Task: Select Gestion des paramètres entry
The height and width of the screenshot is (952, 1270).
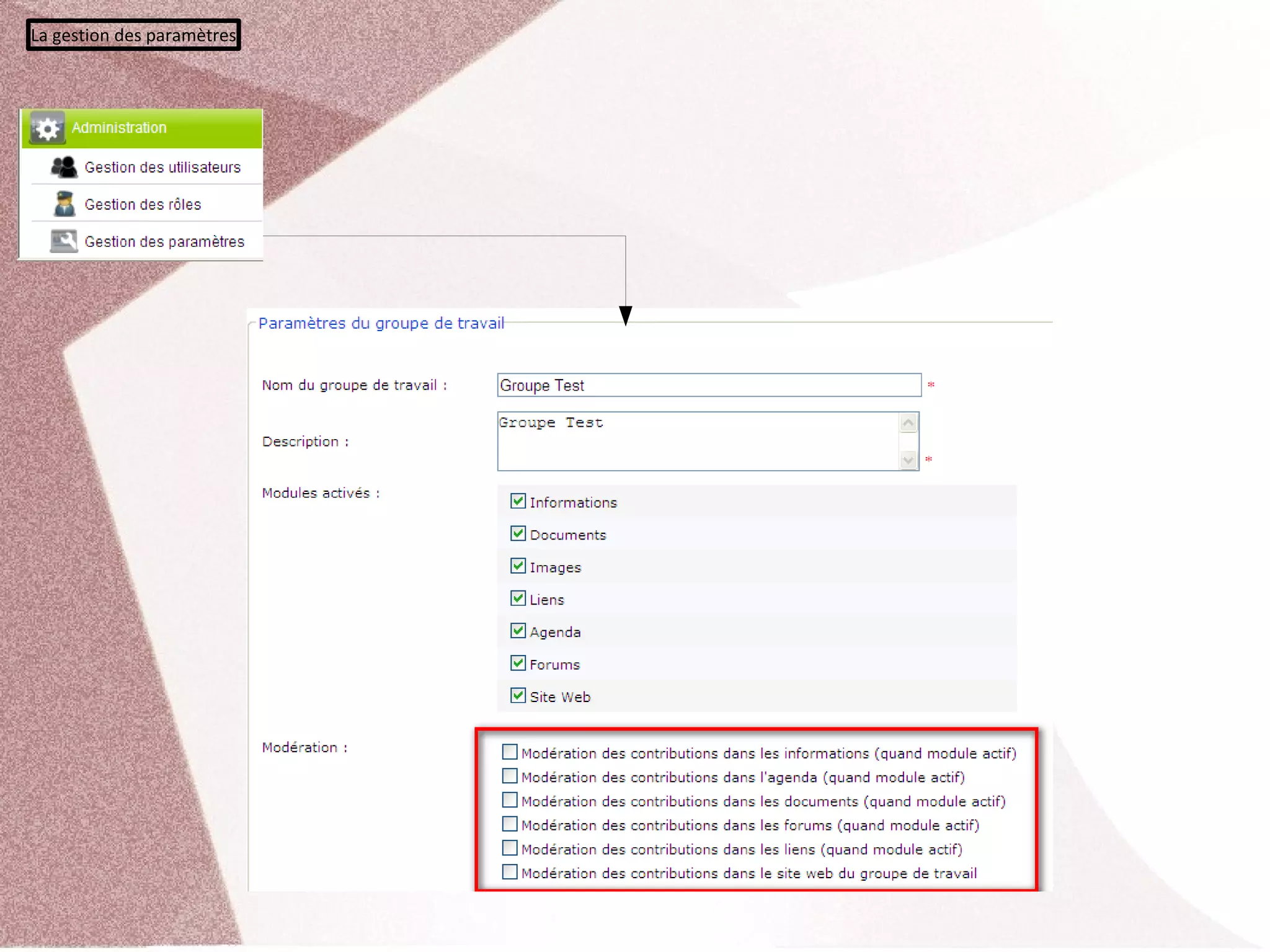Action: click(x=164, y=242)
